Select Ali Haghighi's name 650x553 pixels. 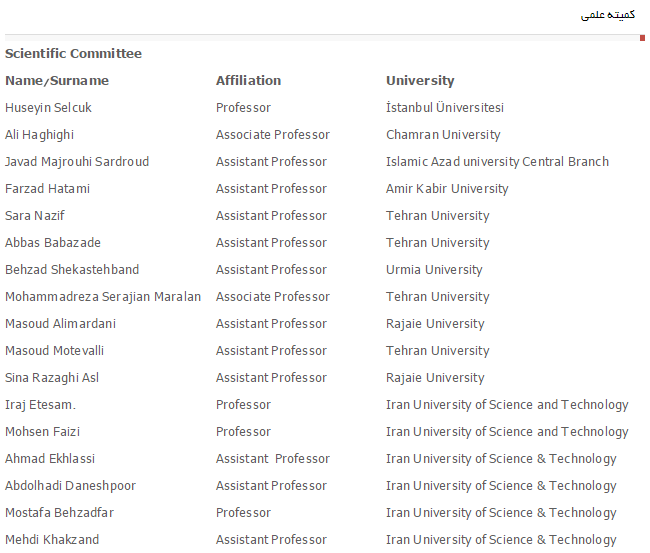(39, 135)
